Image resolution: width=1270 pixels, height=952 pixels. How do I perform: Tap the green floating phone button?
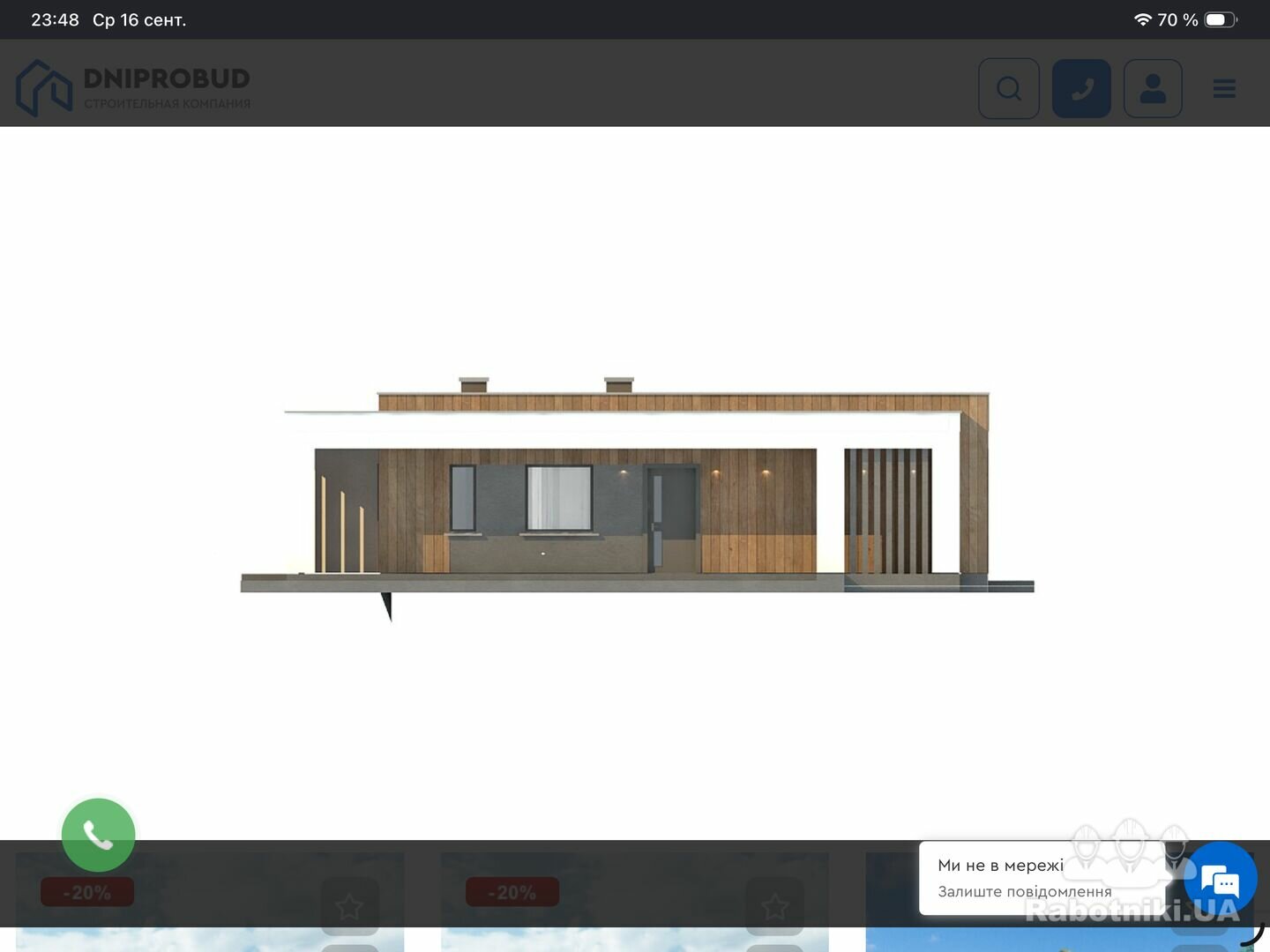tap(98, 835)
